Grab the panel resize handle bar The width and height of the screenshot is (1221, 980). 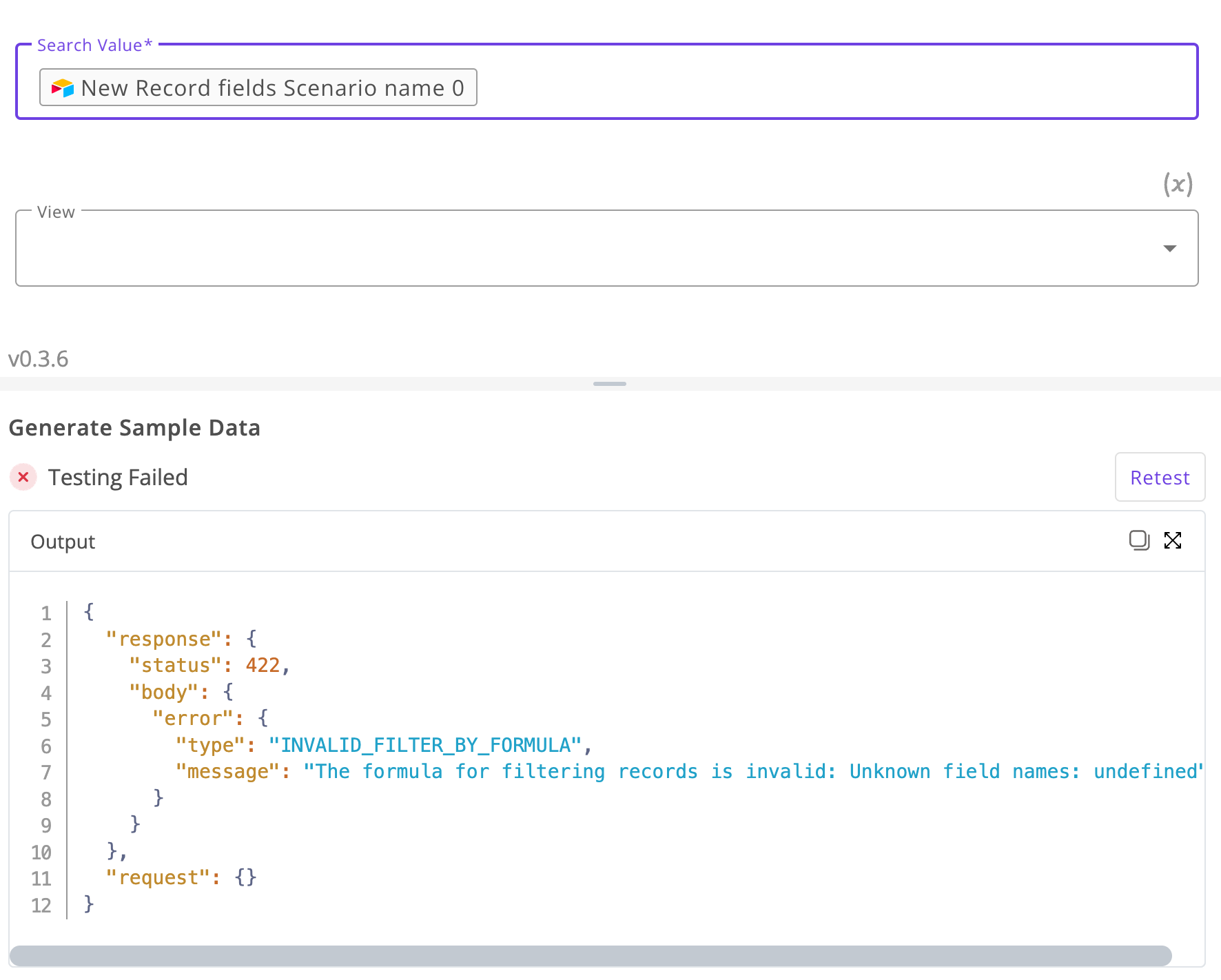[610, 384]
